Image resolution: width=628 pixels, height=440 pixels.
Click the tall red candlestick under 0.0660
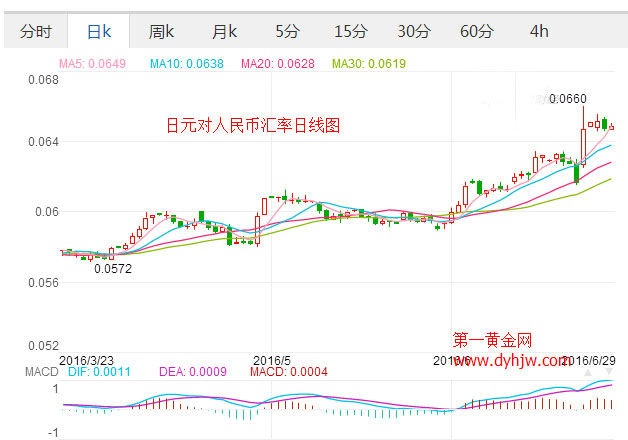[584, 146]
